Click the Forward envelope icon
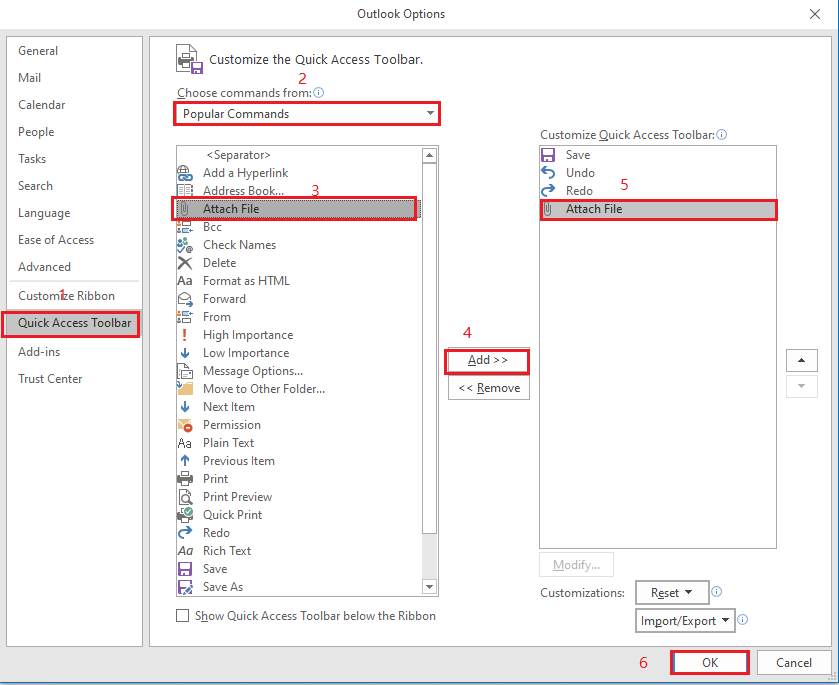The height and width of the screenshot is (685, 839). [185, 299]
